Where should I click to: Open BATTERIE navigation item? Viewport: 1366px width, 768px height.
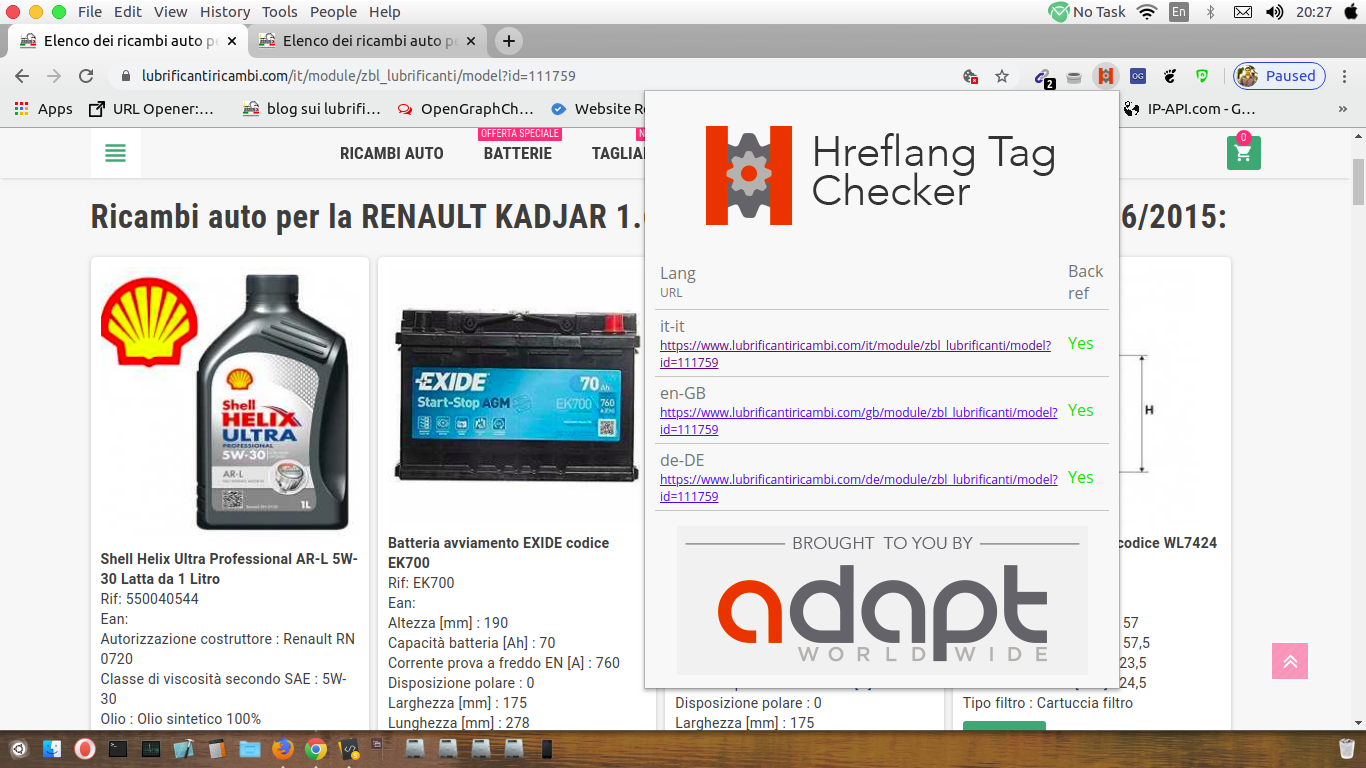[x=518, y=153]
